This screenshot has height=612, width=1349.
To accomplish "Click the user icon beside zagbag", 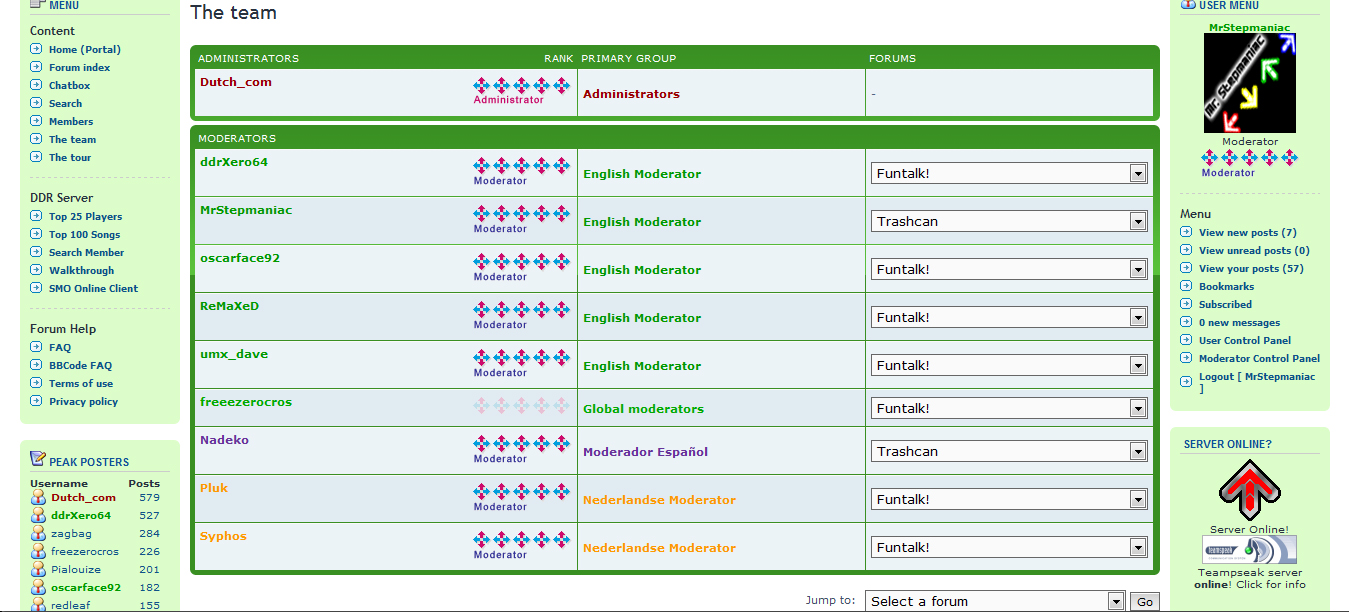I will point(38,534).
